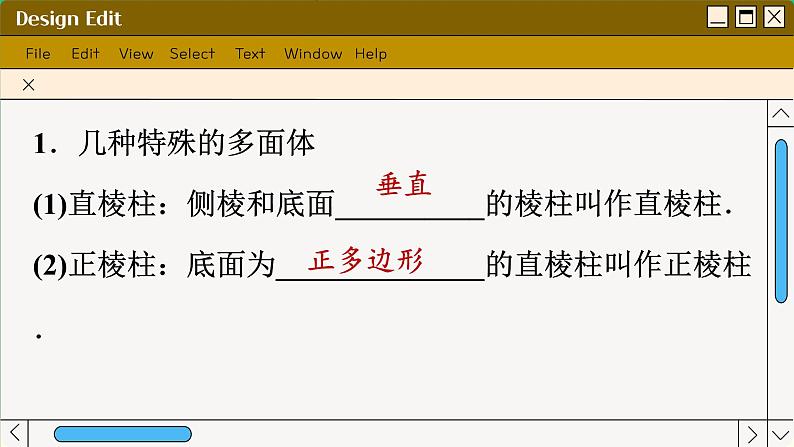Click the red answer text 垂直
The image size is (794, 447).
point(404,185)
